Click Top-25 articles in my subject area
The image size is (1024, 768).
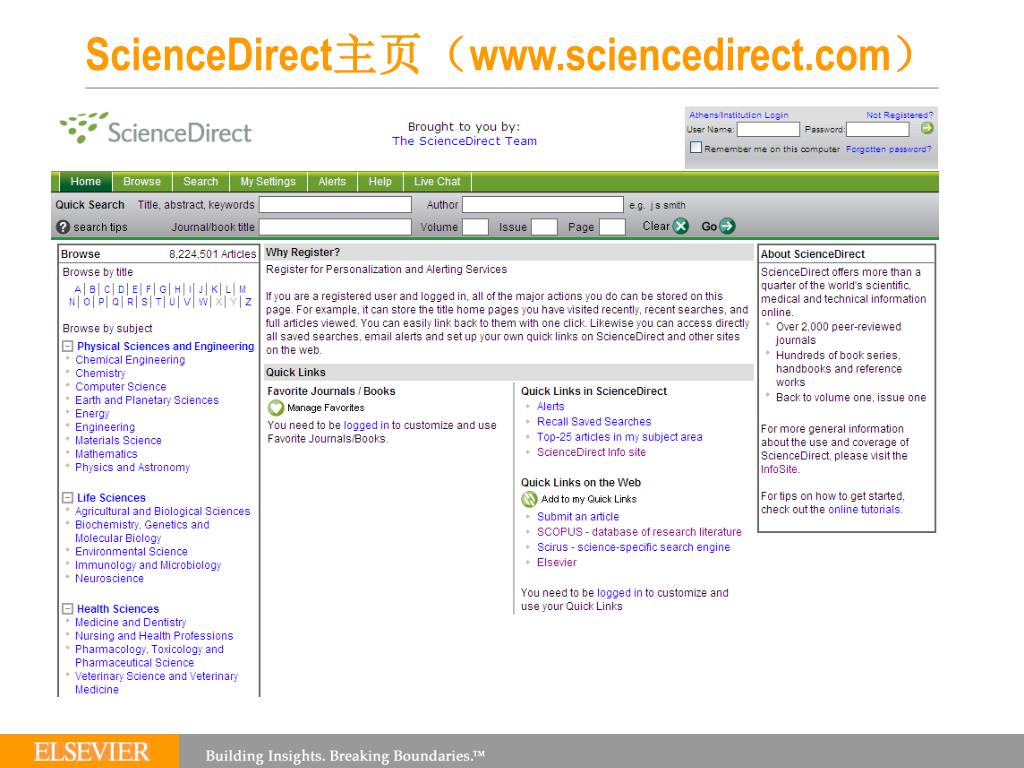point(620,437)
